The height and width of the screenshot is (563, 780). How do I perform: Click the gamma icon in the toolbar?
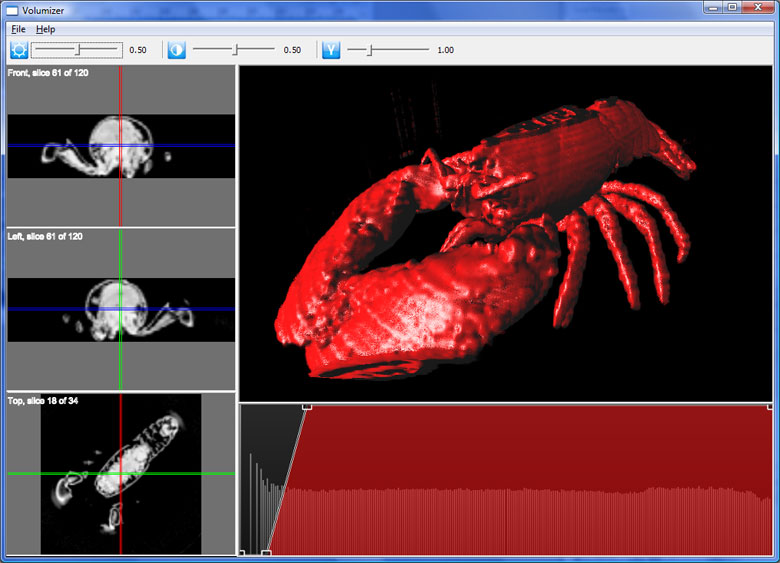coord(332,50)
